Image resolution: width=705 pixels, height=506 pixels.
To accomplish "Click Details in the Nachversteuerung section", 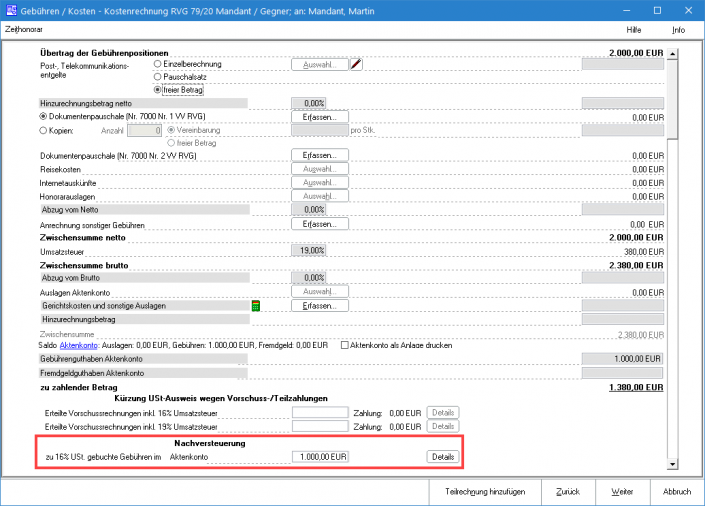I will click(x=443, y=457).
